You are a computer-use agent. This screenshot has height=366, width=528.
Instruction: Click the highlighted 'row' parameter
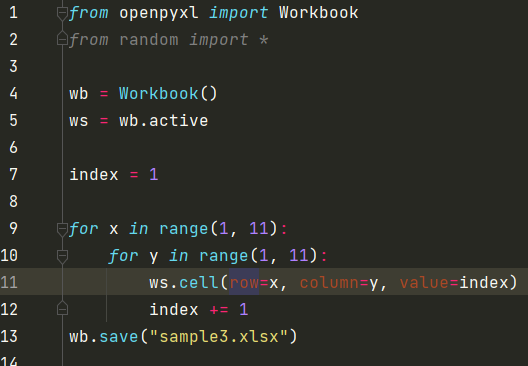pyautogui.click(x=244, y=282)
